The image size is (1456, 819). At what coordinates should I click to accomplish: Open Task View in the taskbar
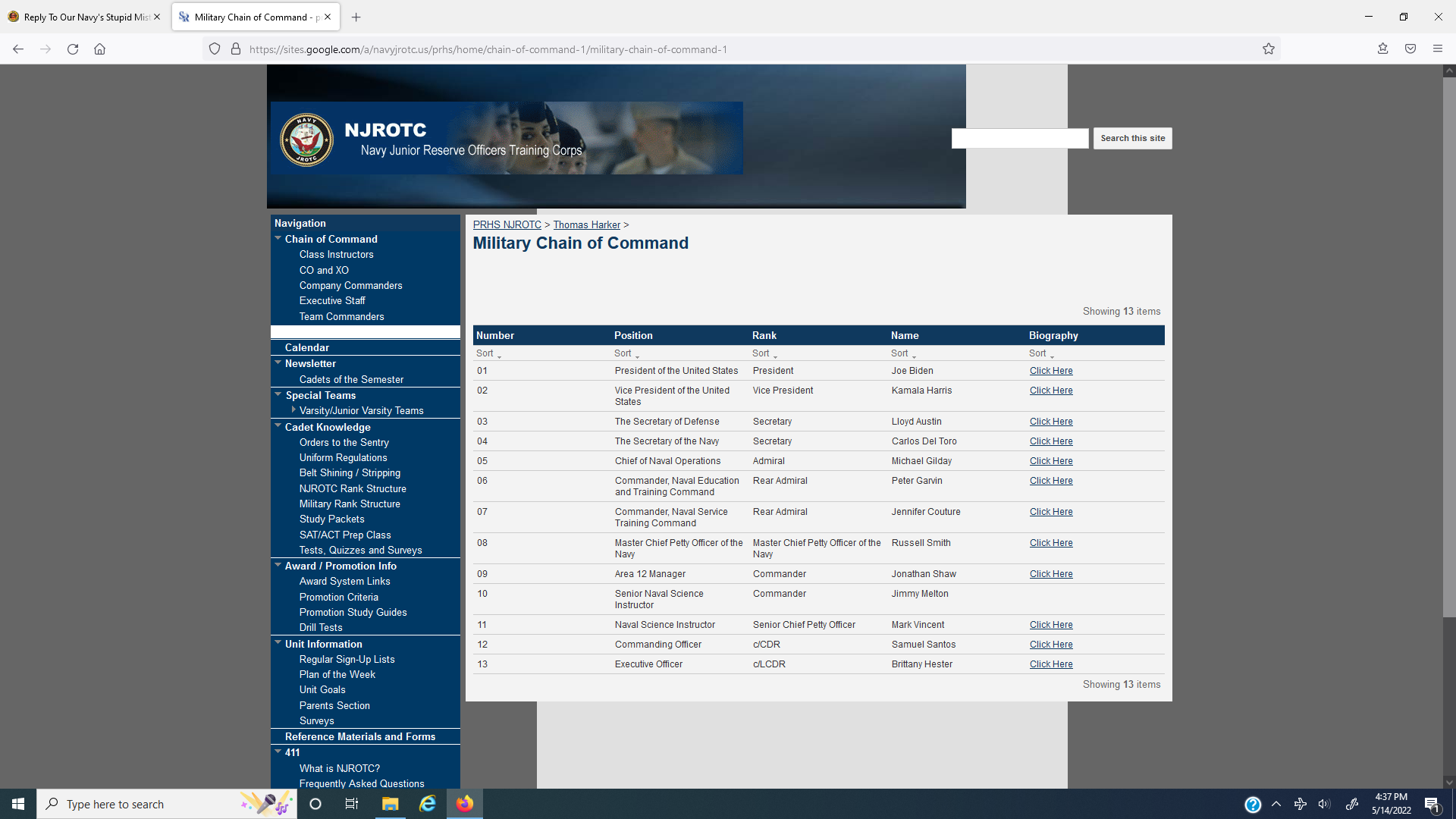pos(352,804)
